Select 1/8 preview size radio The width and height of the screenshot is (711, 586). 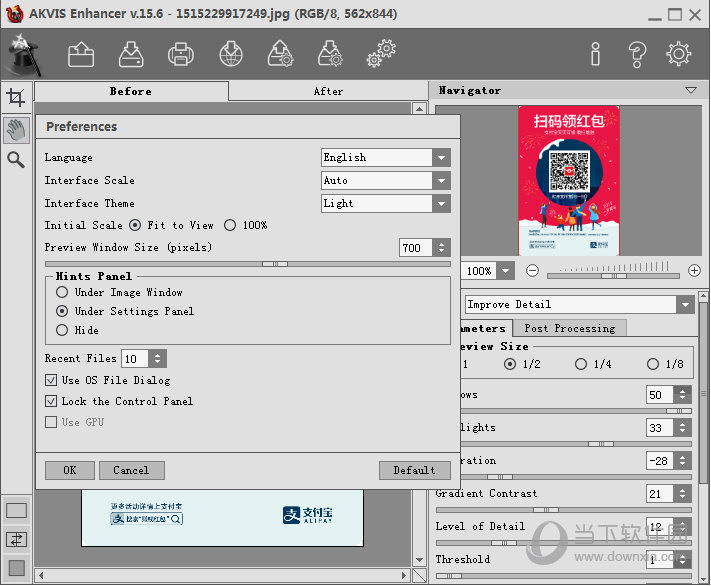pyautogui.click(x=653, y=364)
